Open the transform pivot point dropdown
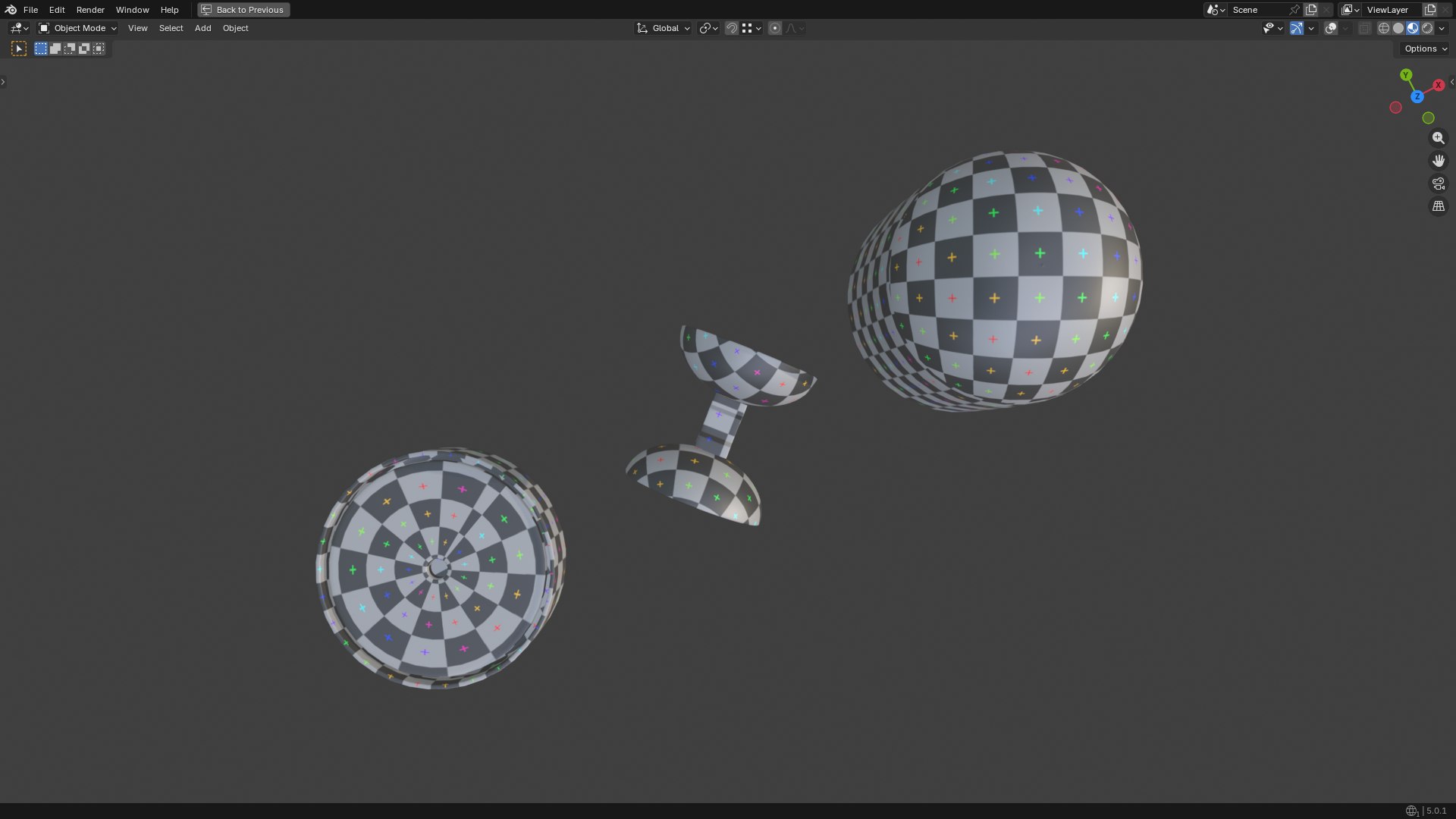This screenshot has height=819, width=1456. point(708,28)
